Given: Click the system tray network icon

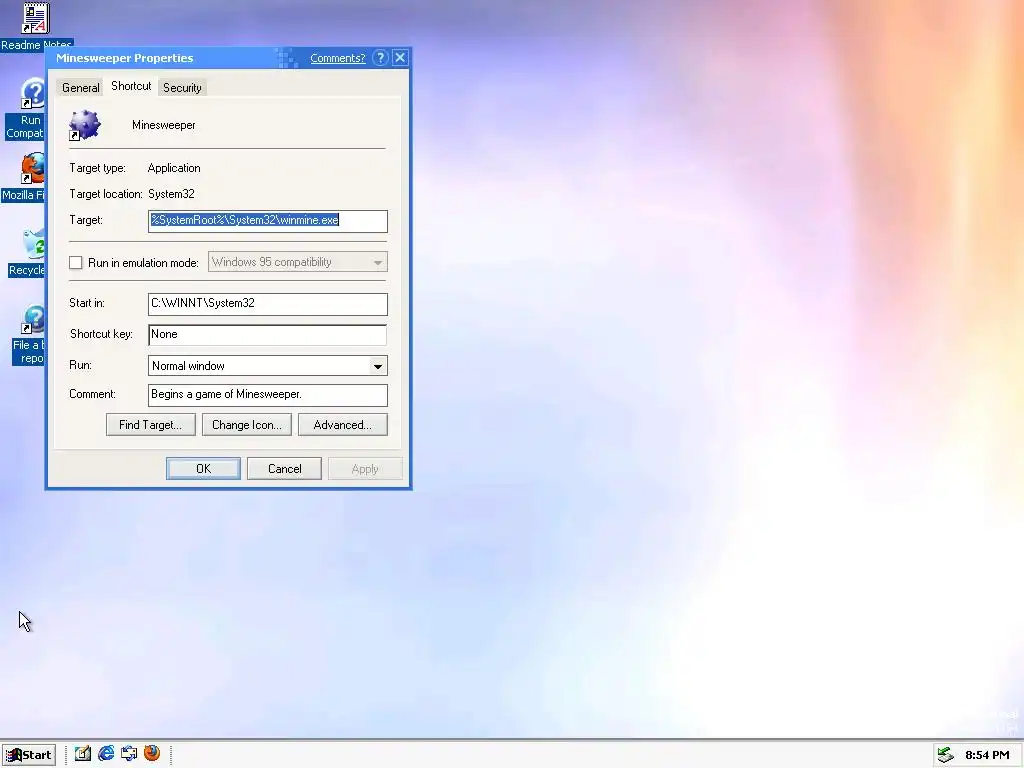Looking at the screenshot, I should (x=946, y=755).
